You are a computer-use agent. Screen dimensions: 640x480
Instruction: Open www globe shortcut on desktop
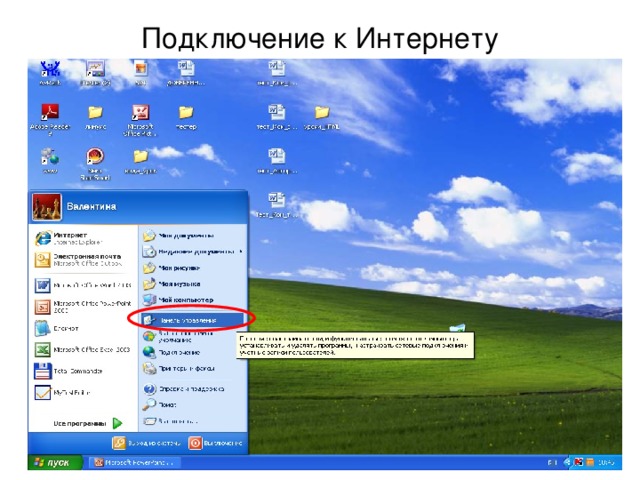[x=50, y=162]
